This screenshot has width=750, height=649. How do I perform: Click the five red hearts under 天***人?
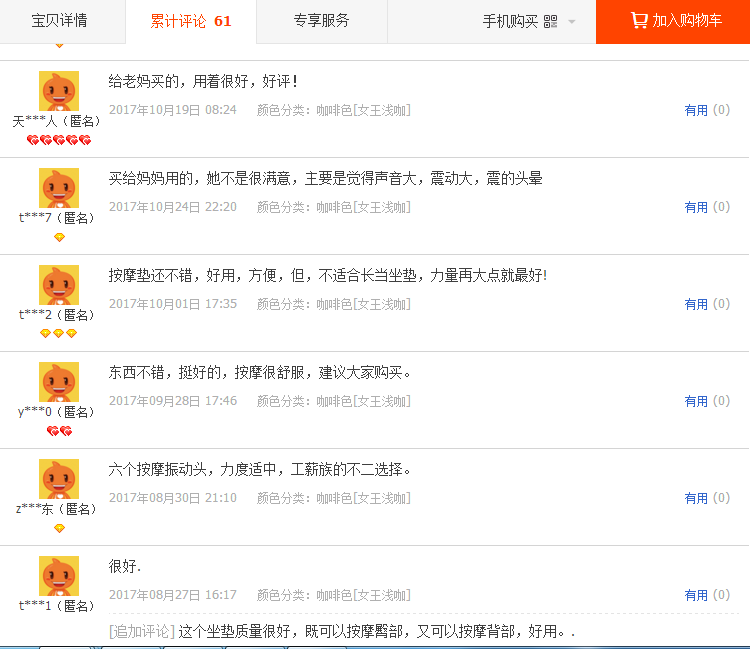coord(59,140)
